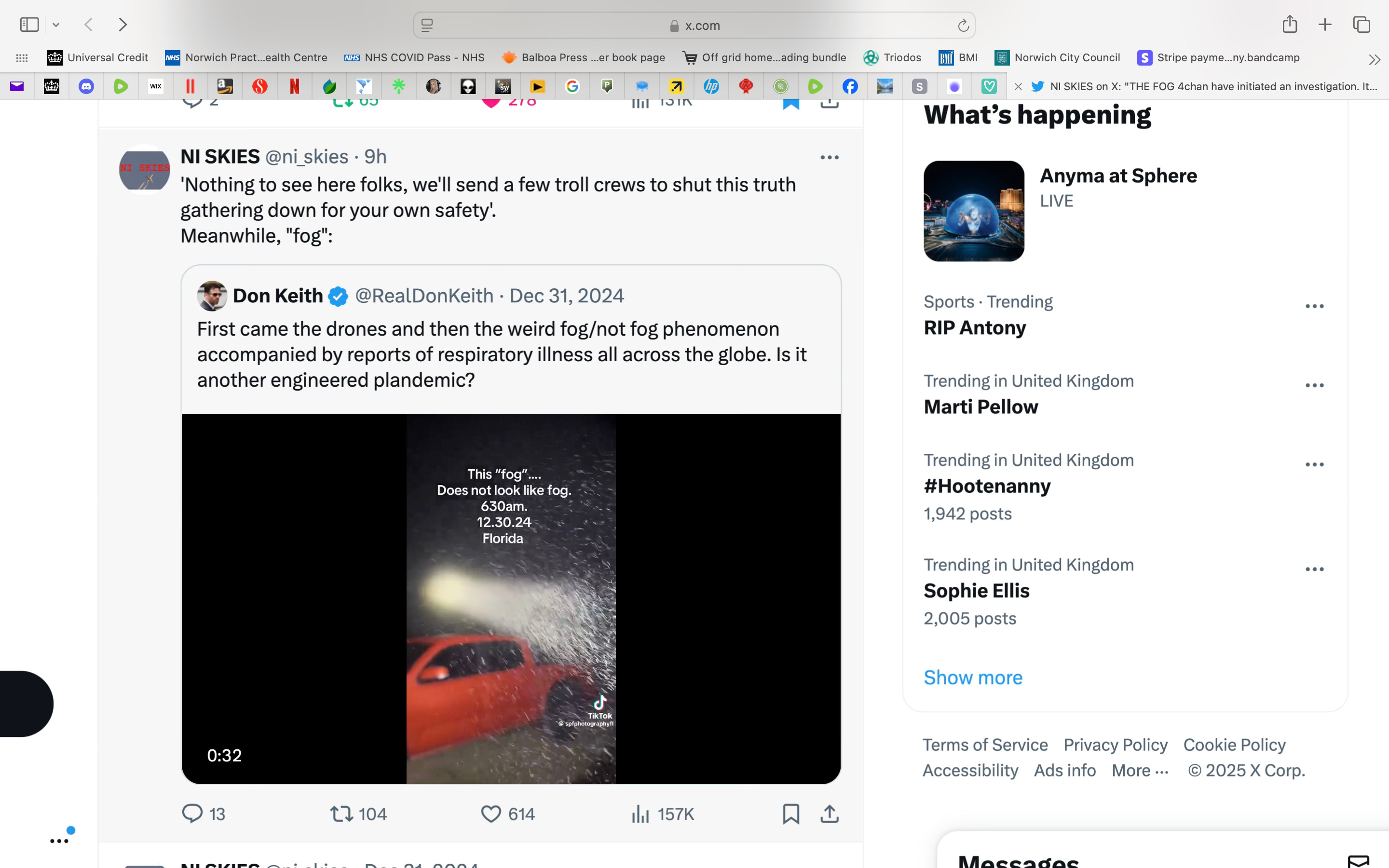The height and width of the screenshot is (868, 1389).
Task: Open the Cookie Policy link
Action: 1234,745
